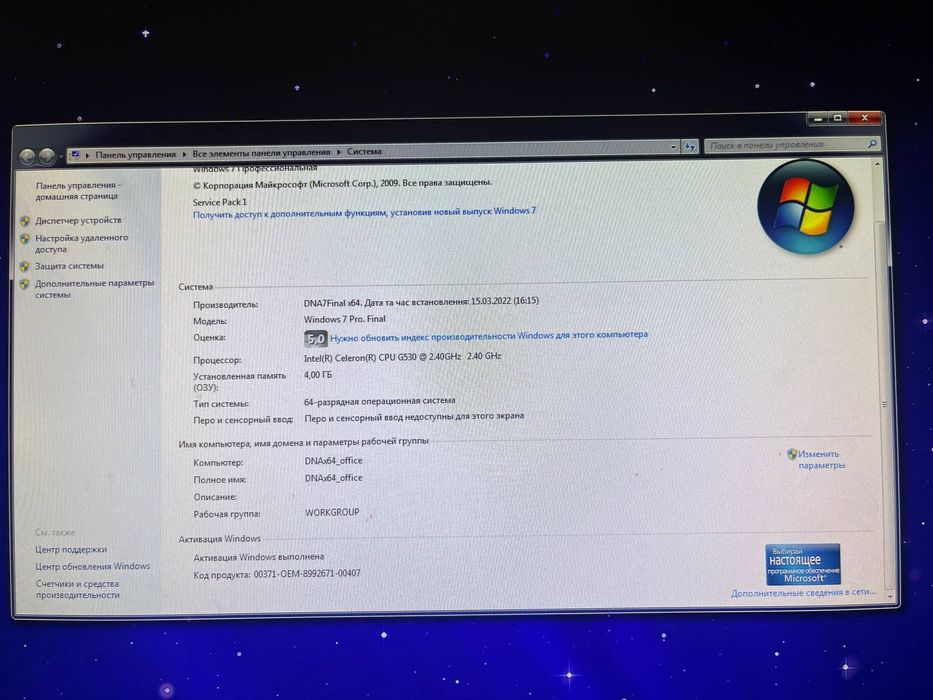
Task: Select product code 00371-OEM-8992671-00407
Action: point(307,574)
